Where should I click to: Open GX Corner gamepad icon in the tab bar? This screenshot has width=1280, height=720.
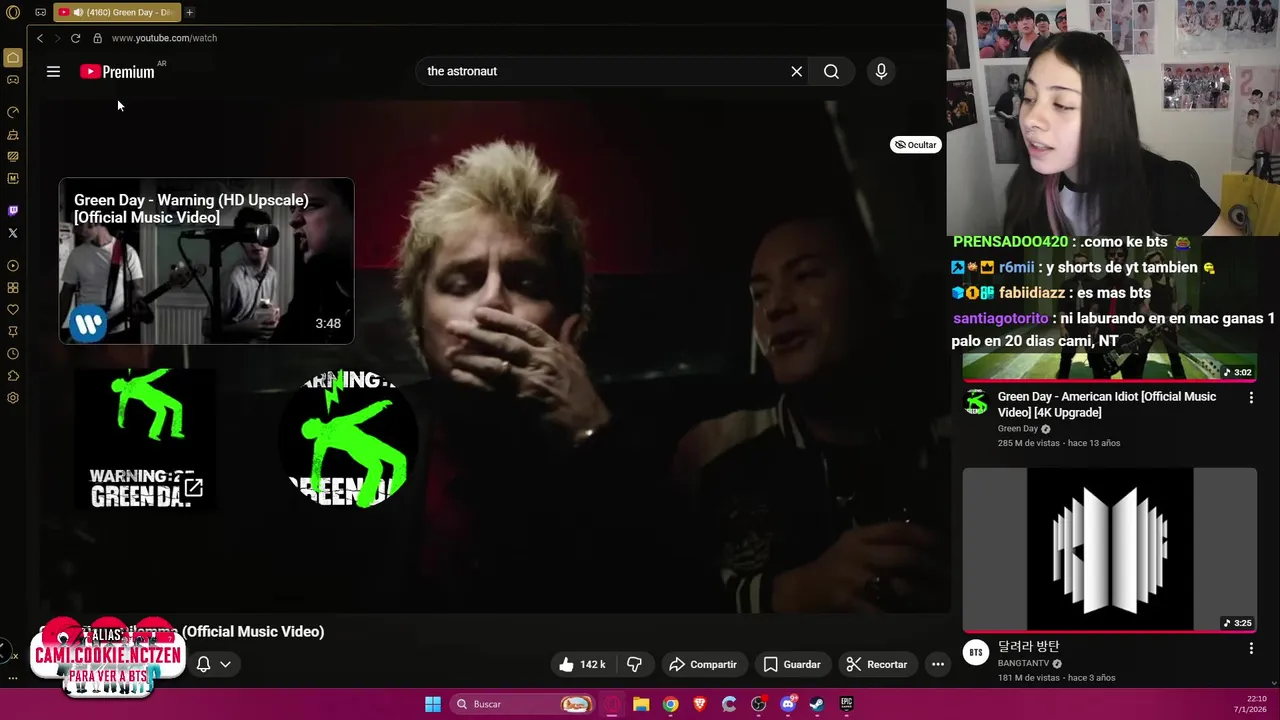pyautogui.click(x=40, y=12)
